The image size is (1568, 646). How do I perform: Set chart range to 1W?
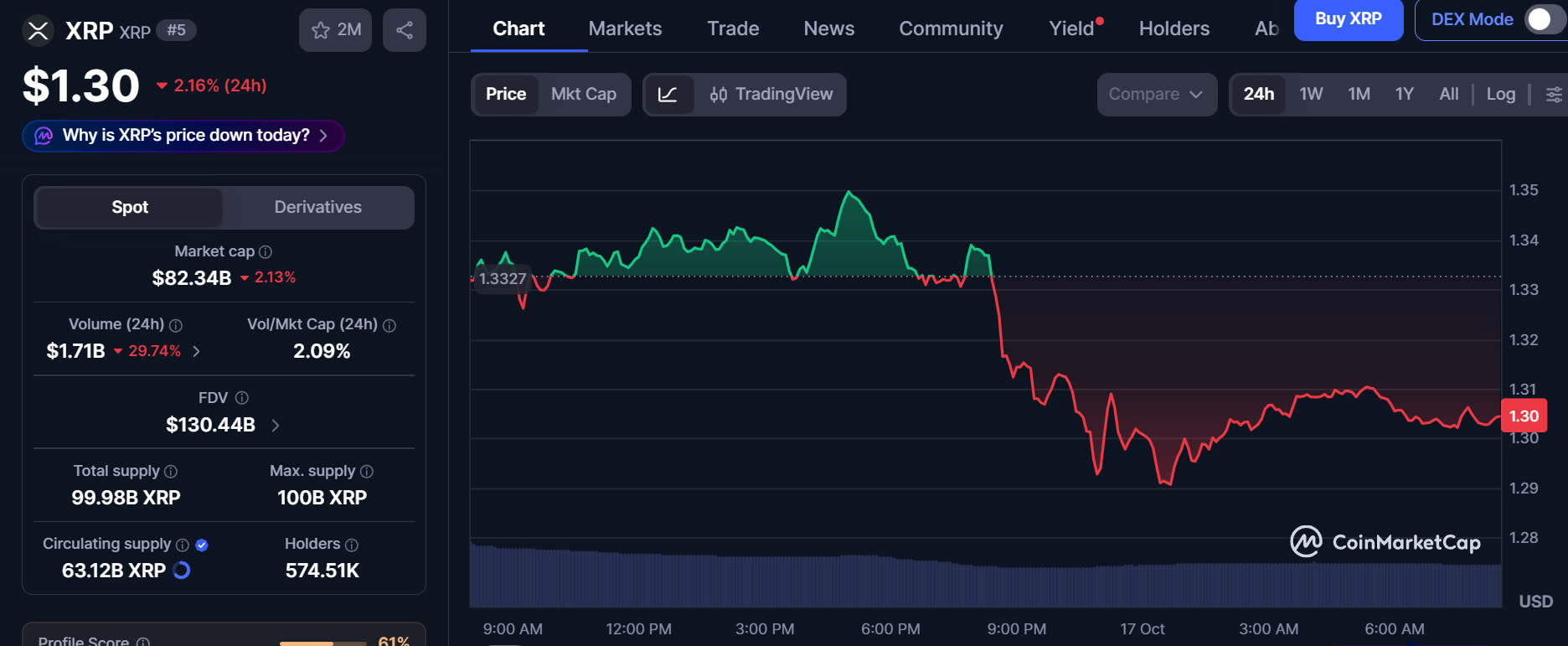click(1311, 95)
